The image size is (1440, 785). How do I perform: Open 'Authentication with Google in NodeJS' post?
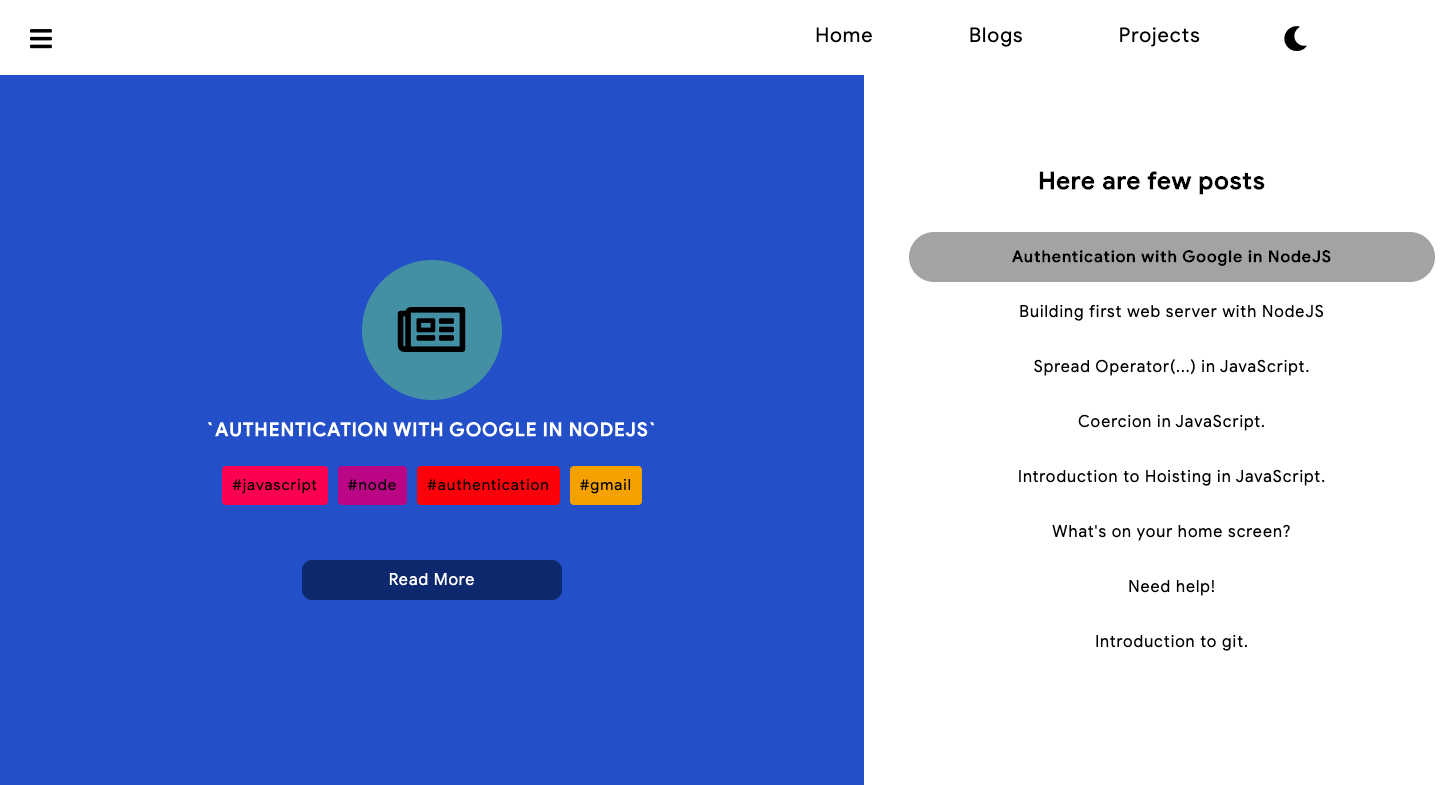(1171, 257)
